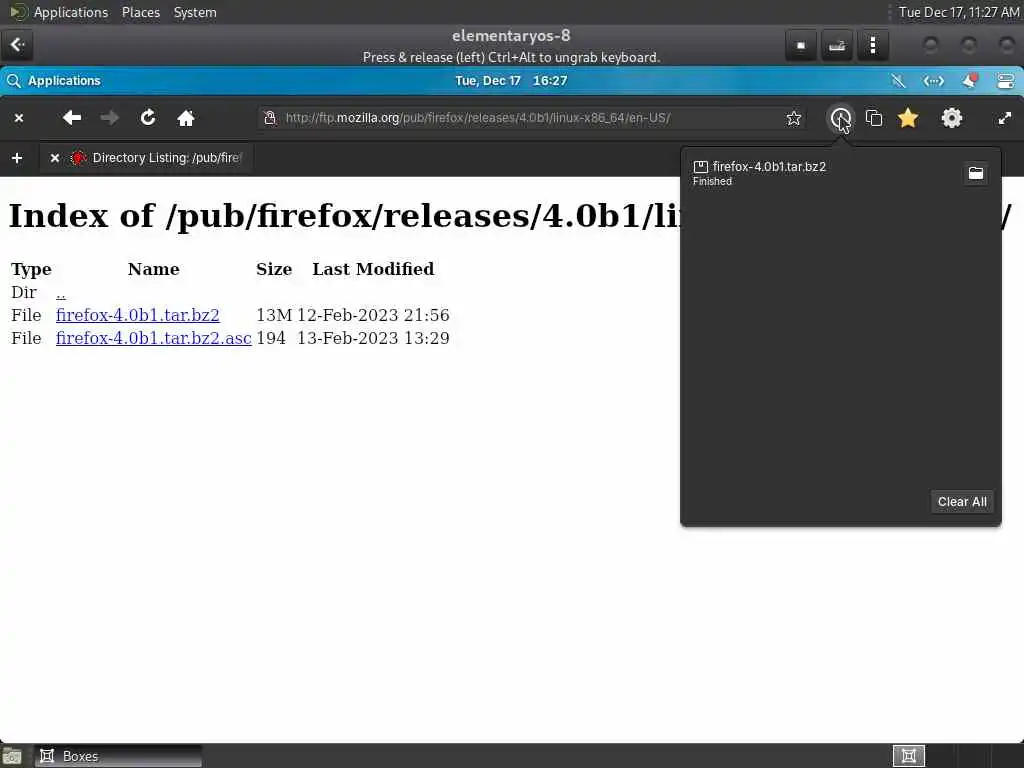The width and height of the screenshot is (1024, 768).
Task: Click the '13M' size value
Action: (274, 315)
